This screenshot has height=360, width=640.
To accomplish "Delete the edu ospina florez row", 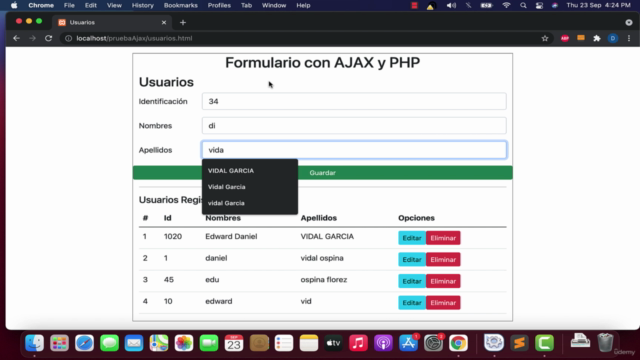I will (443, 281).
